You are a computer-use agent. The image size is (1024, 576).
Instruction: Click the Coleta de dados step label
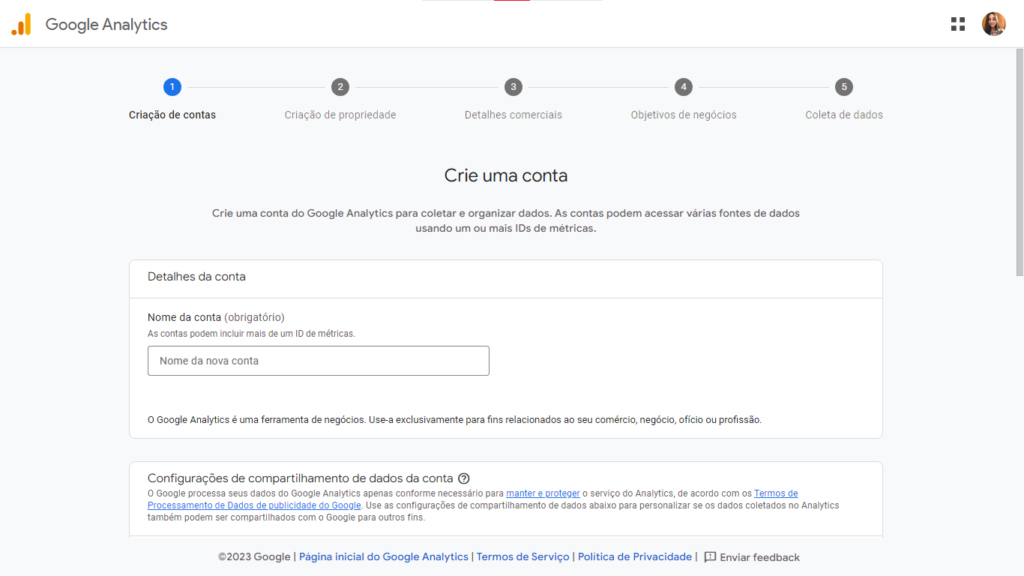[x=844, y=115]
